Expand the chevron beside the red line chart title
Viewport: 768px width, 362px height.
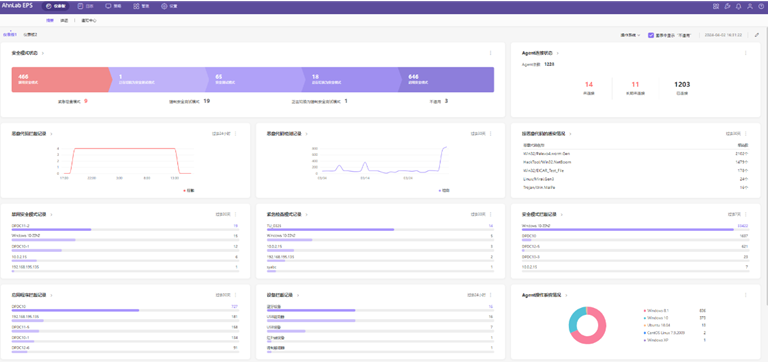[x=51, y=133]
